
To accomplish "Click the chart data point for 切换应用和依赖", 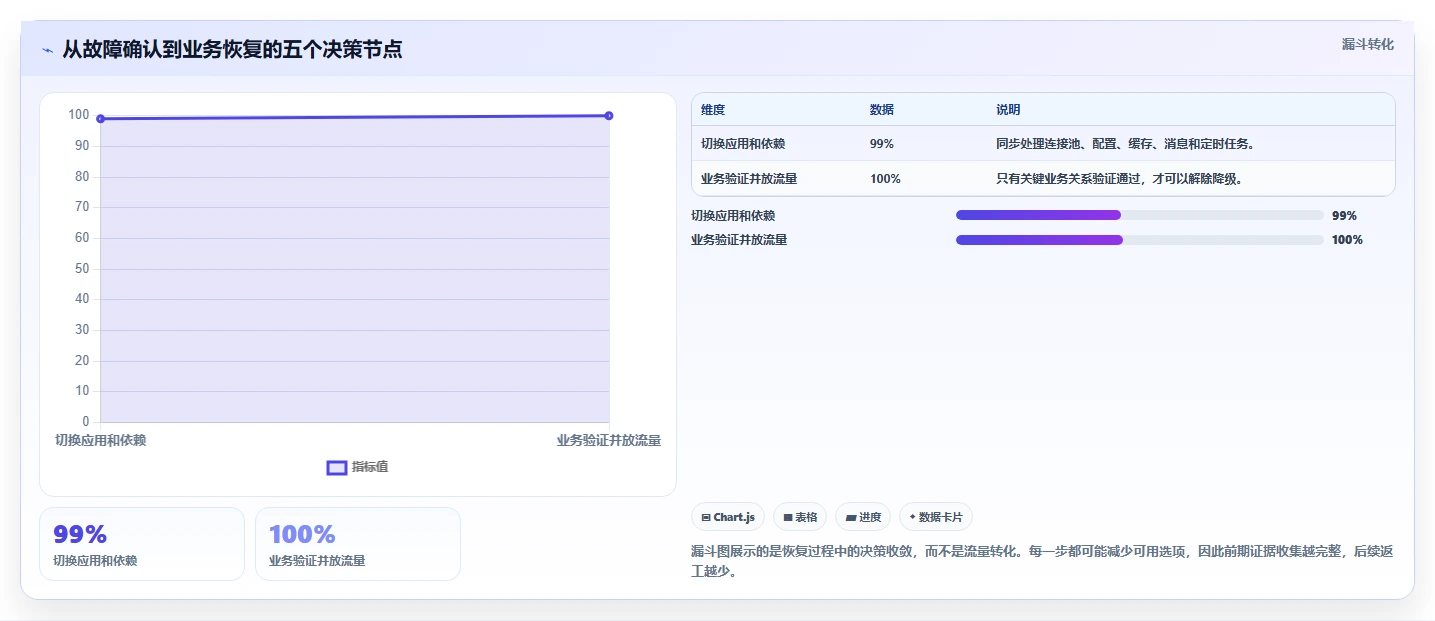I will pos(100,119).
